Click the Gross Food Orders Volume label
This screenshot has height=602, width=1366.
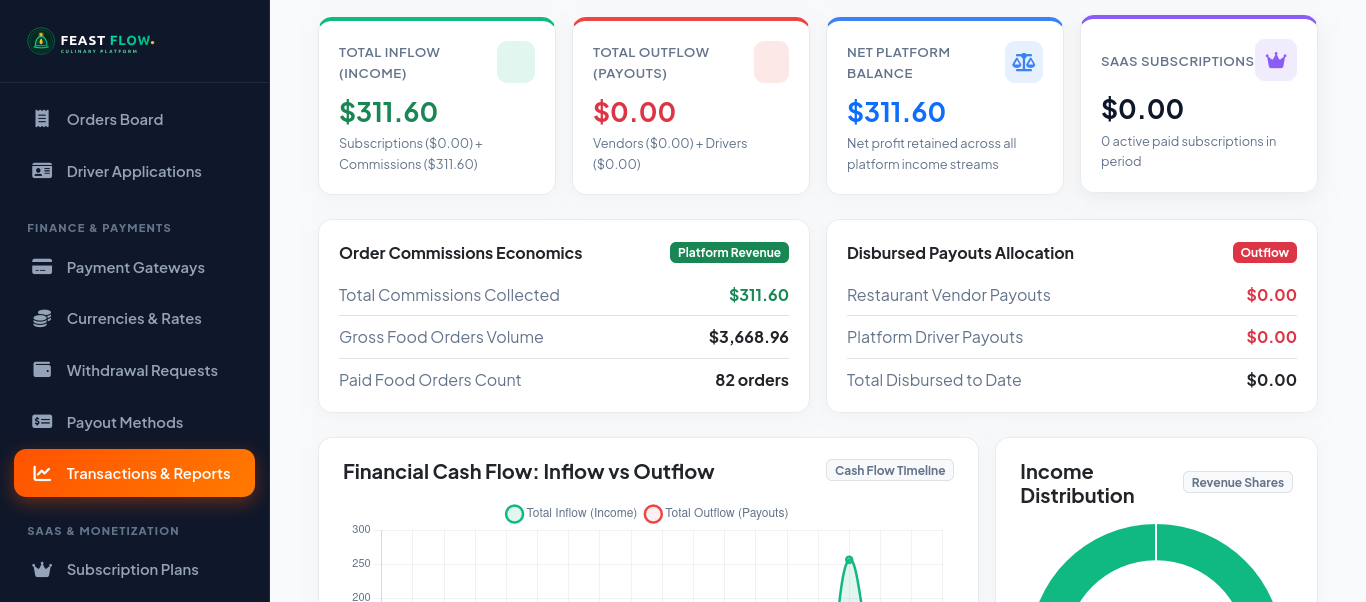[441, 337]
